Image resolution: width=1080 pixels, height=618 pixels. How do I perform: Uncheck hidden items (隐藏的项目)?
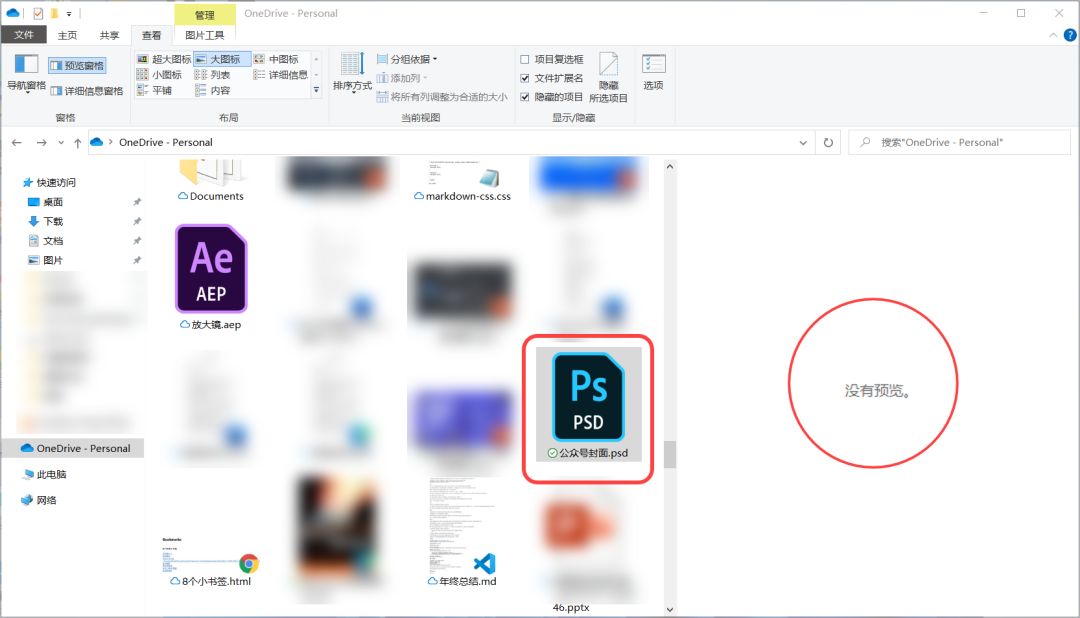point(552,97)
